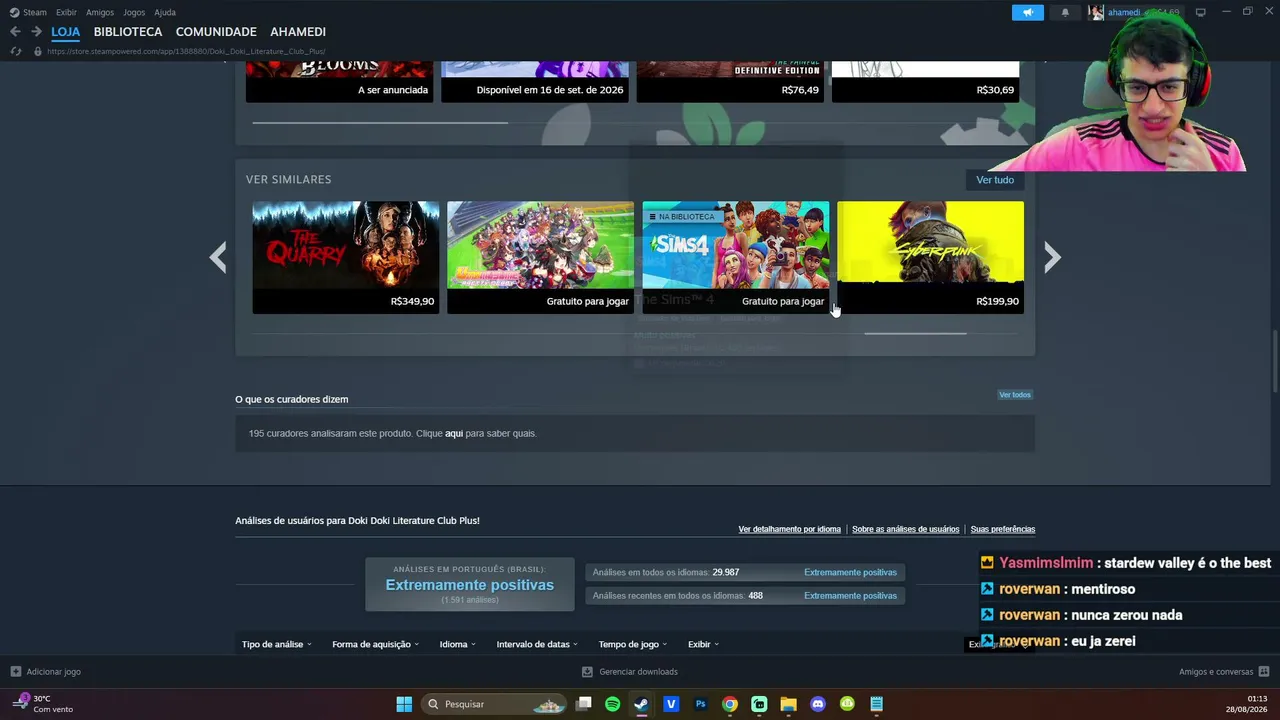
Task: Select the Extremamente positivas Portuguese reviews box
Action: coord(470,585)
